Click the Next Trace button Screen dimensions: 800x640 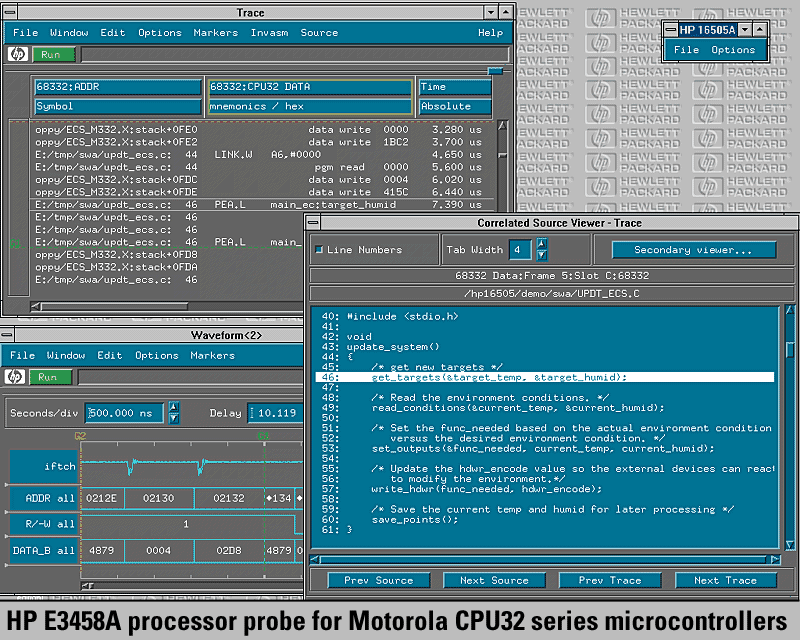pos(726,580)
